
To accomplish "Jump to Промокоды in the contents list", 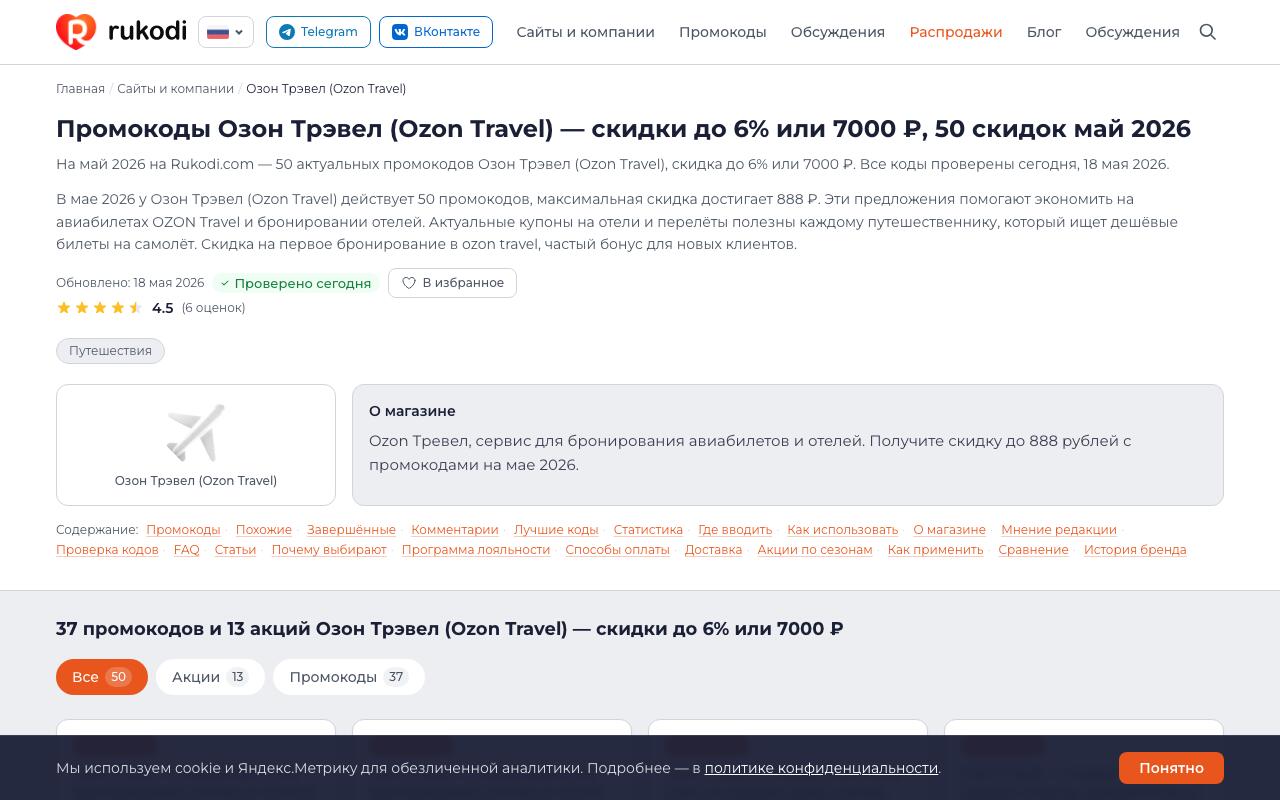I will click(x=183, y=530).
